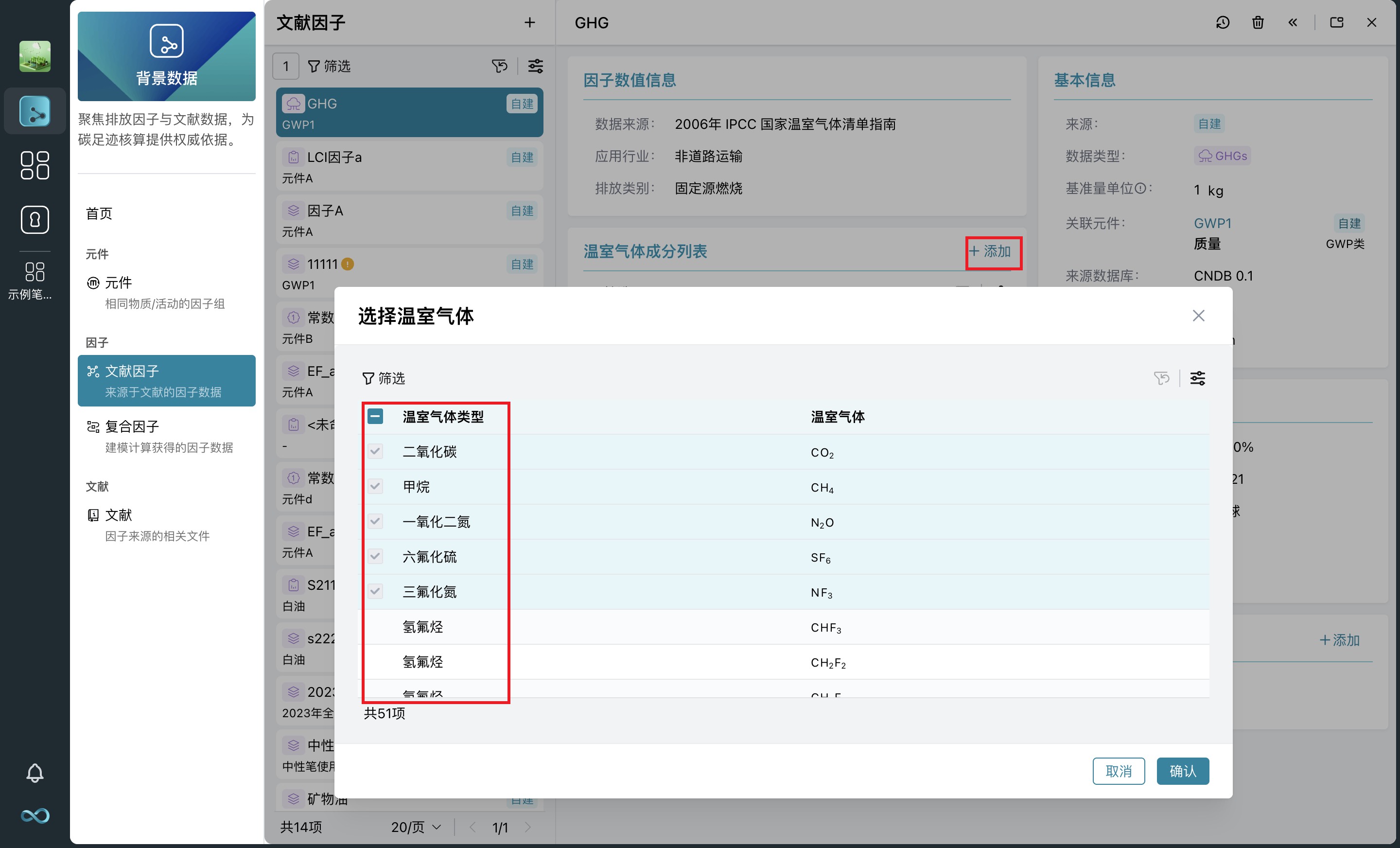
Task: Collapse panel with double chevron icon
Action: tap(1293, 23)
